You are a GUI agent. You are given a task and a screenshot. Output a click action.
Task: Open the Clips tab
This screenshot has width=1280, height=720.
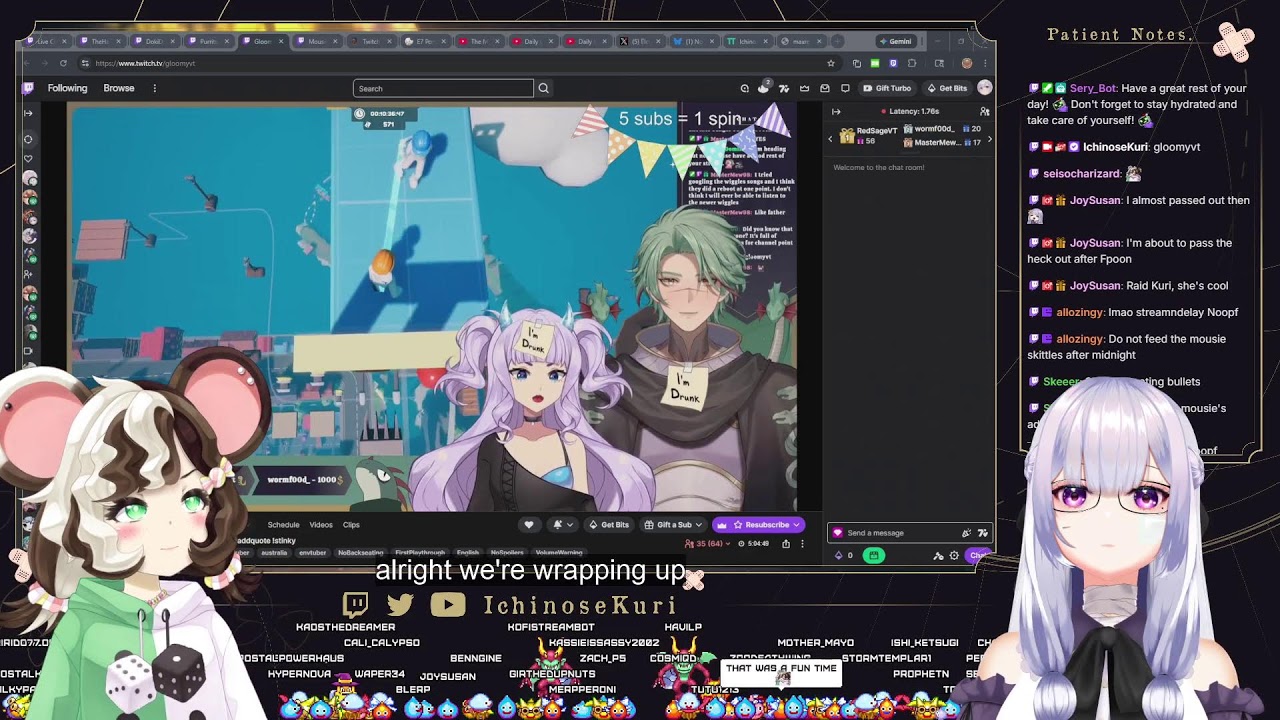coord(351,525)
